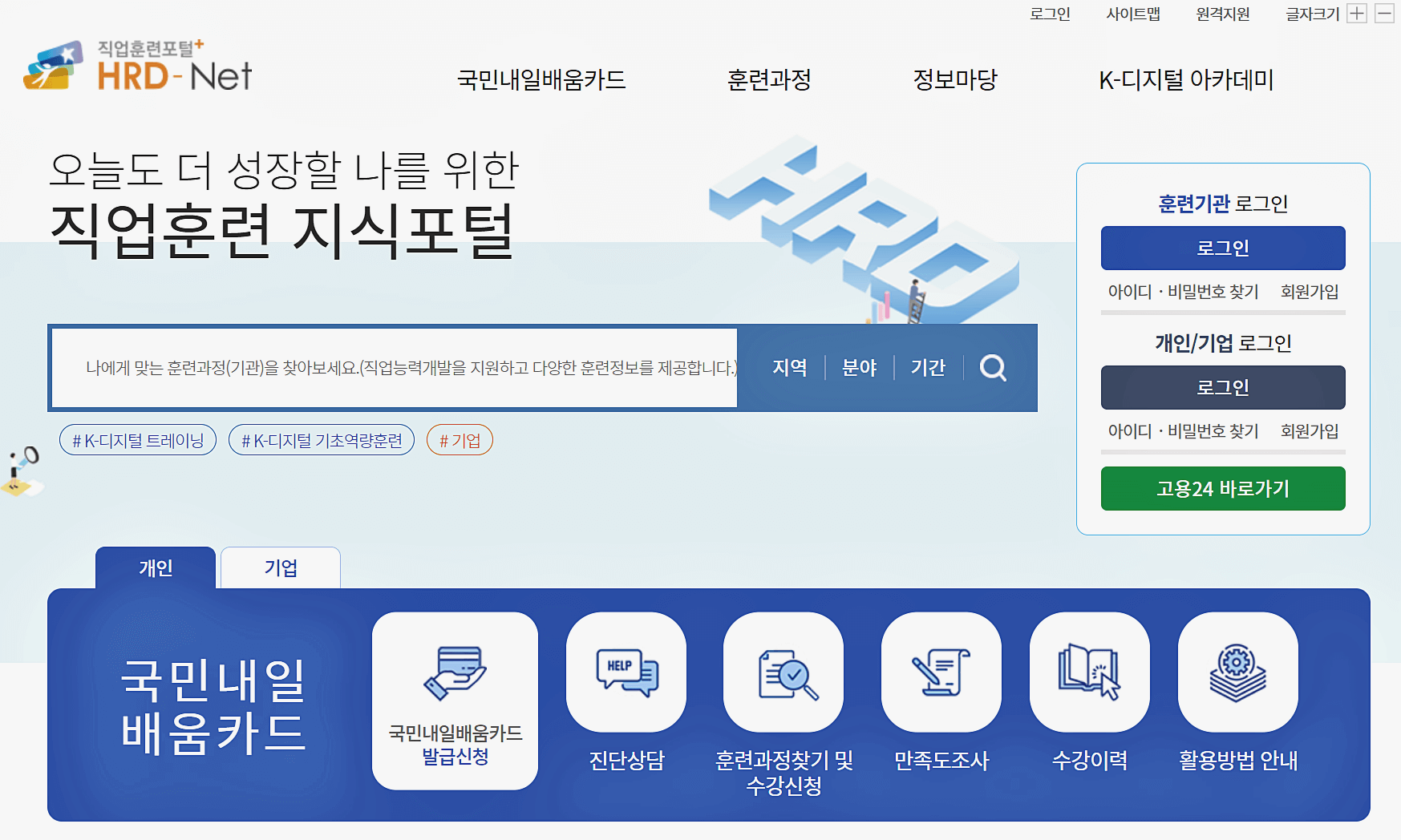The width and height of the screenshot is (1401, 840).
Task: Select hashtag K-디지털 기초역량훈련
Action: [x=322, y=440]
